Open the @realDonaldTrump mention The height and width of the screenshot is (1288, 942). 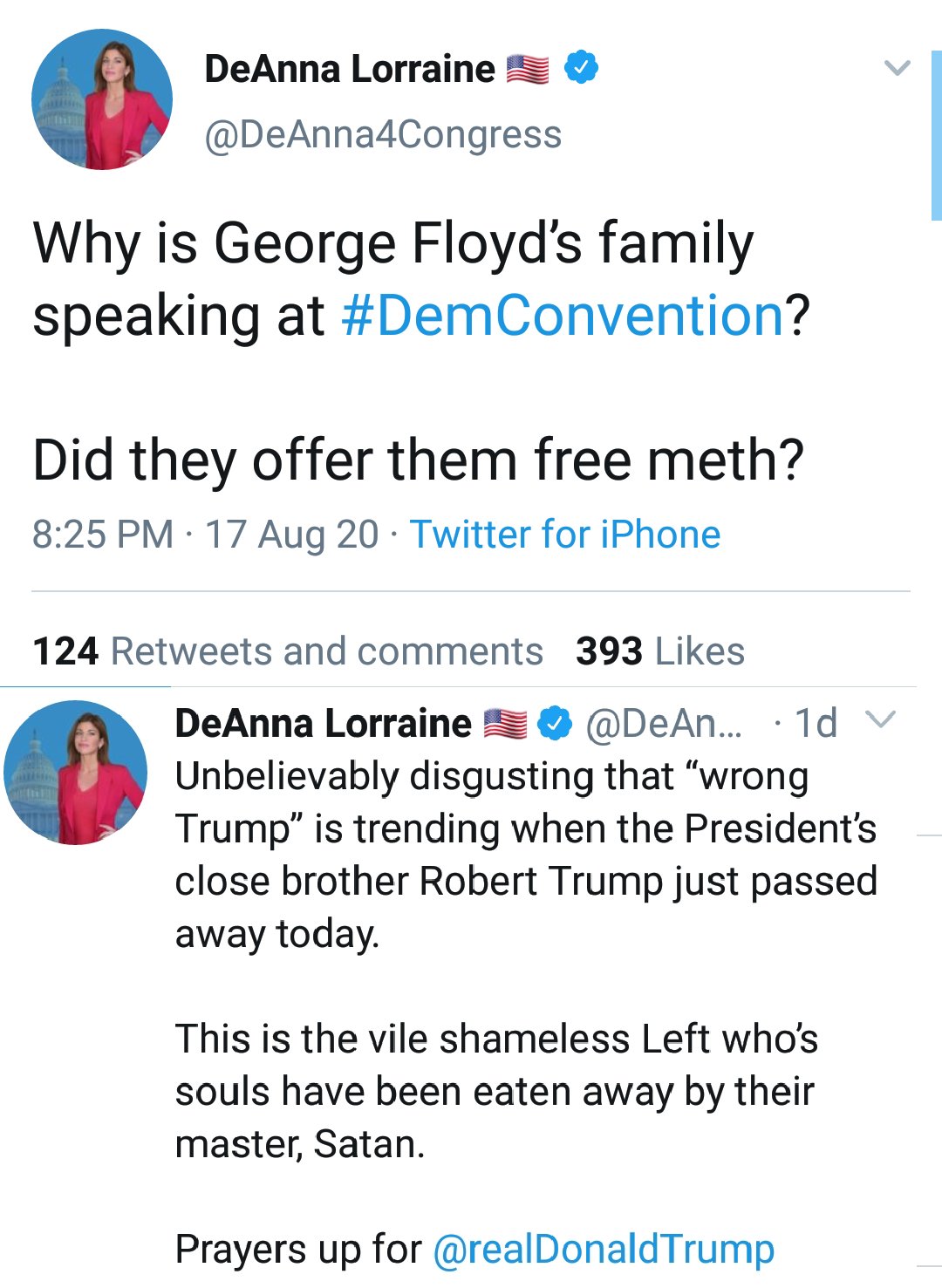(x=603, y=1249)
